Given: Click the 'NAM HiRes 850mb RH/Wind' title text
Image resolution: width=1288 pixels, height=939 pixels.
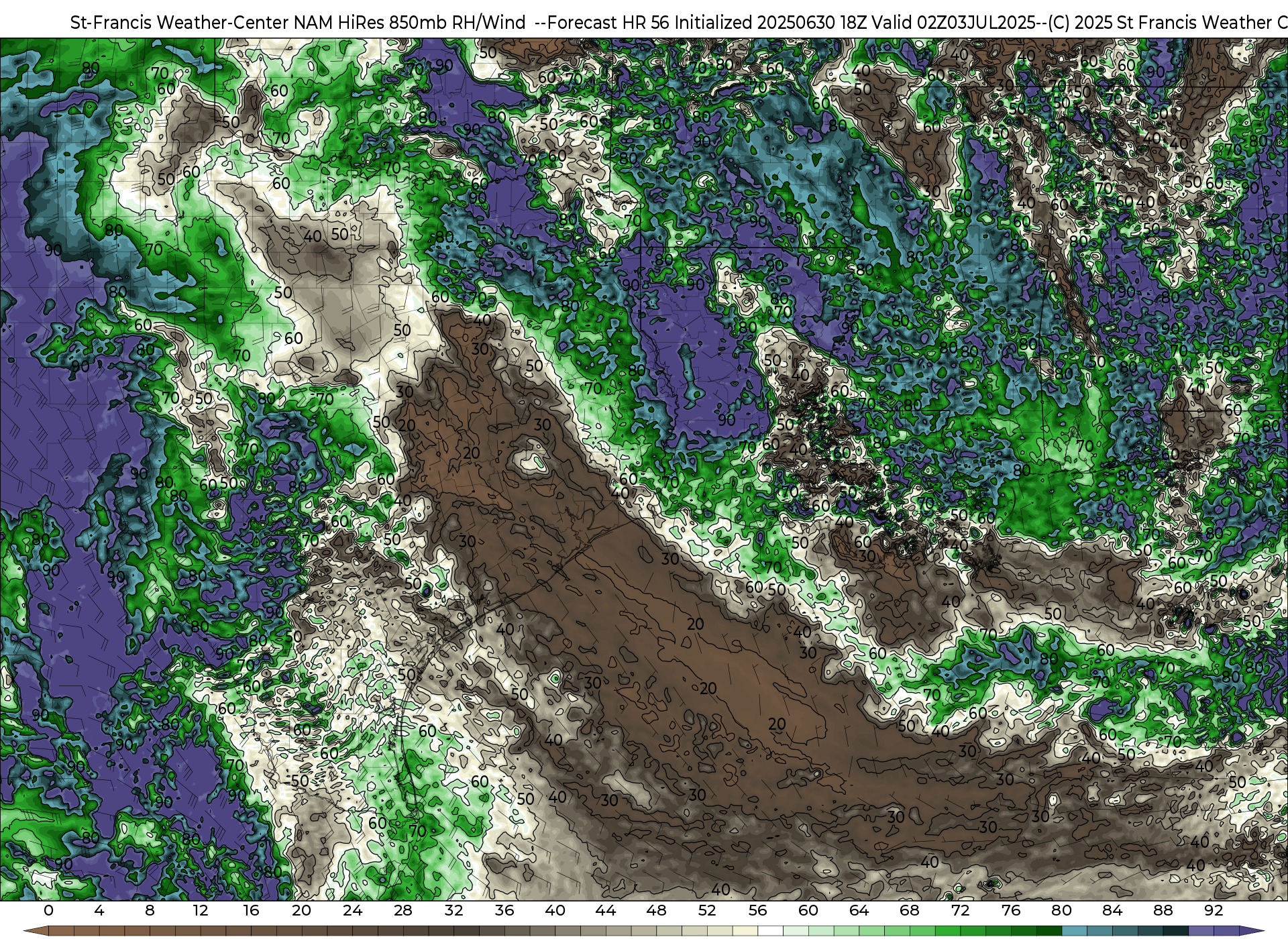Looking at the screenshot, I should (x=410, y=22).
